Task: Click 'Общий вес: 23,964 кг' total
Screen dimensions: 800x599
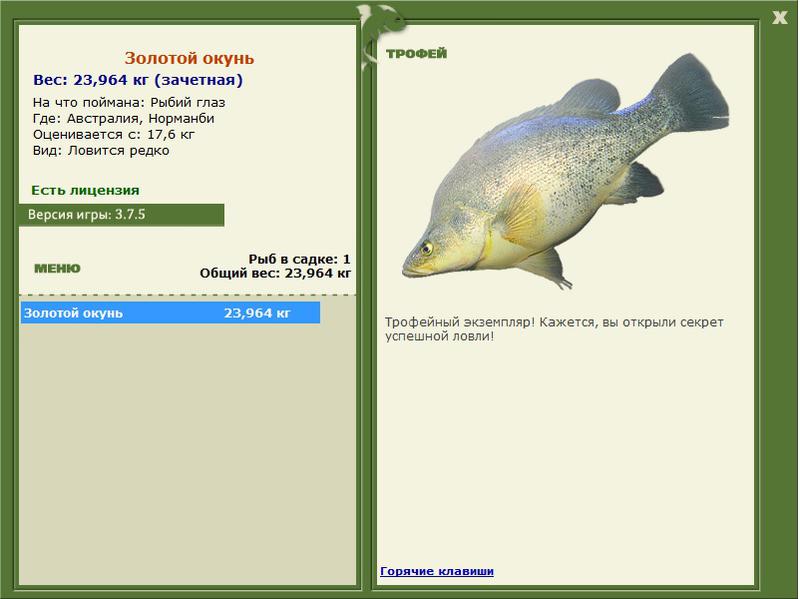Action: pos(276,273)
